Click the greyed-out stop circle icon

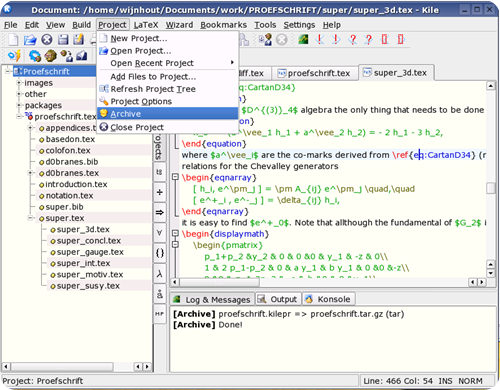(282, 40)
